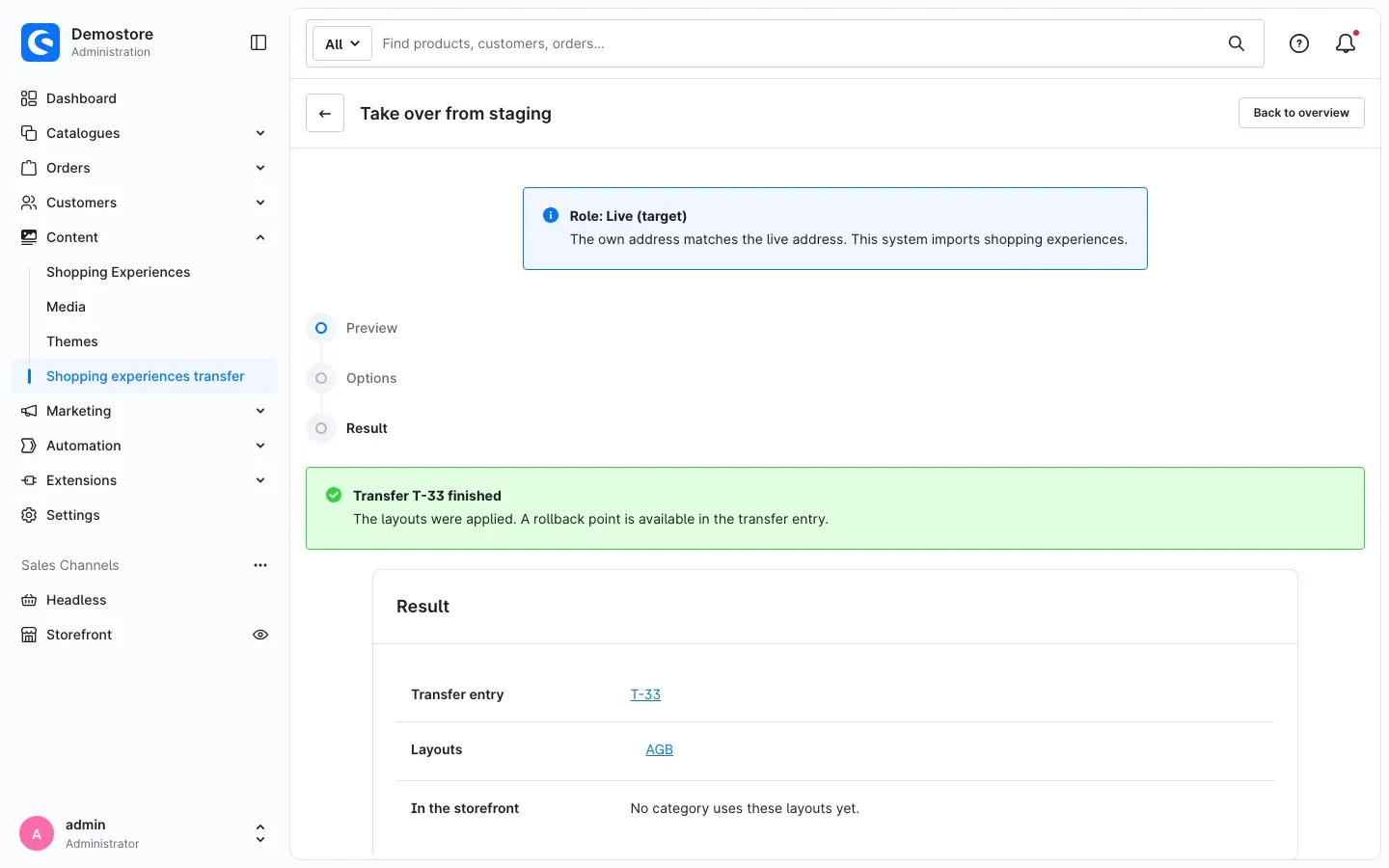Open the admin user menu chevron
The width and height of the screenshot is (1389, 868).
pos(260,834)
